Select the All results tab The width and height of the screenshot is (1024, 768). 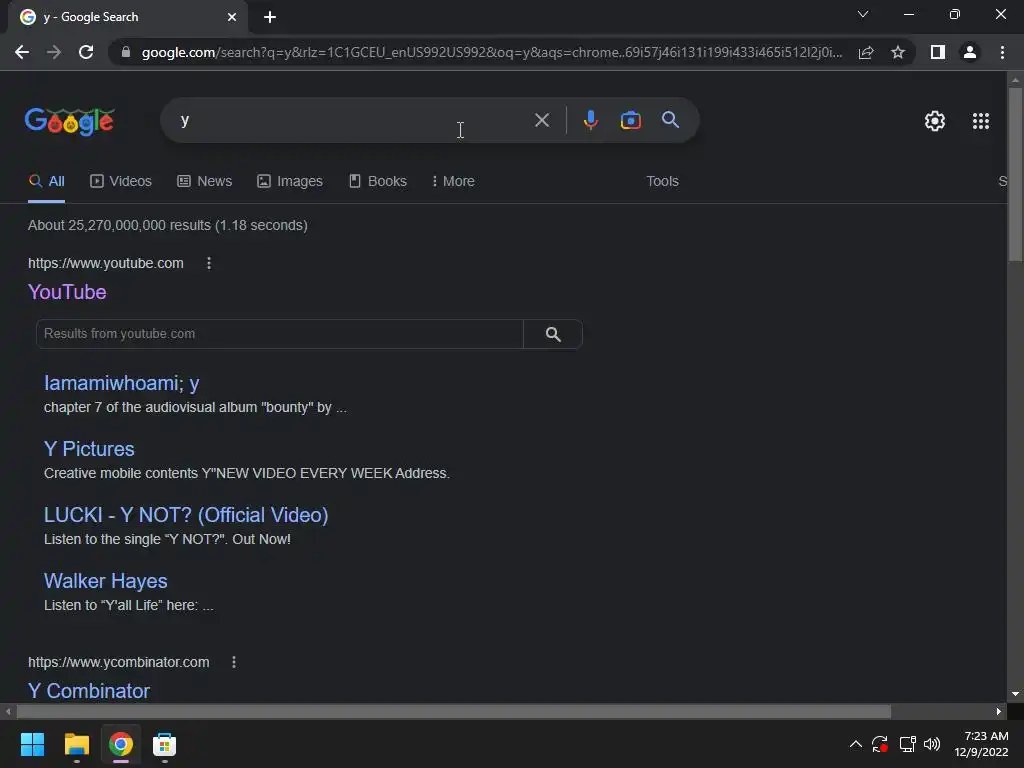coord(46,182)
